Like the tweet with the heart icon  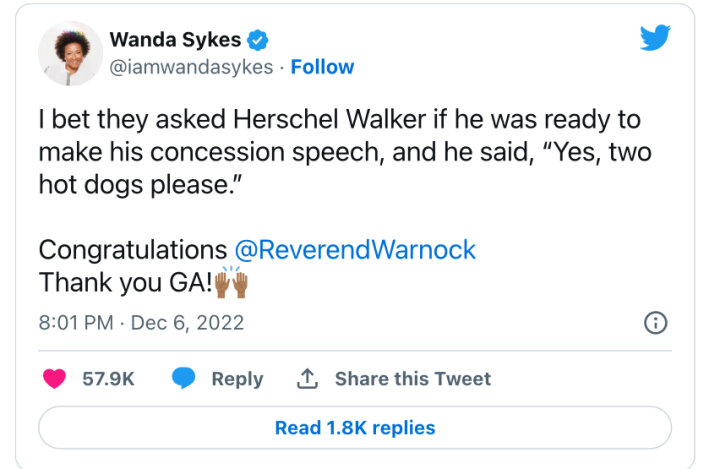point(55,379)
